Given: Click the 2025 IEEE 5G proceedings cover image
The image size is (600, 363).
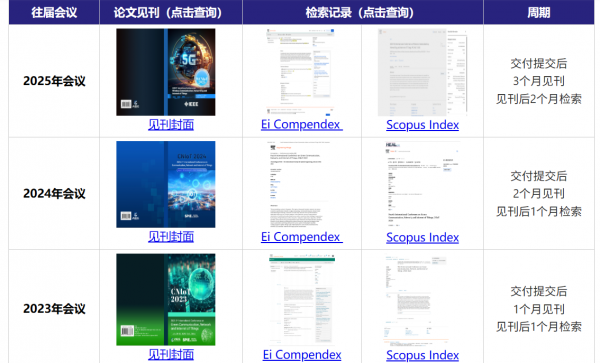Looking at the screenshot, I should click(x=166, y=72).
